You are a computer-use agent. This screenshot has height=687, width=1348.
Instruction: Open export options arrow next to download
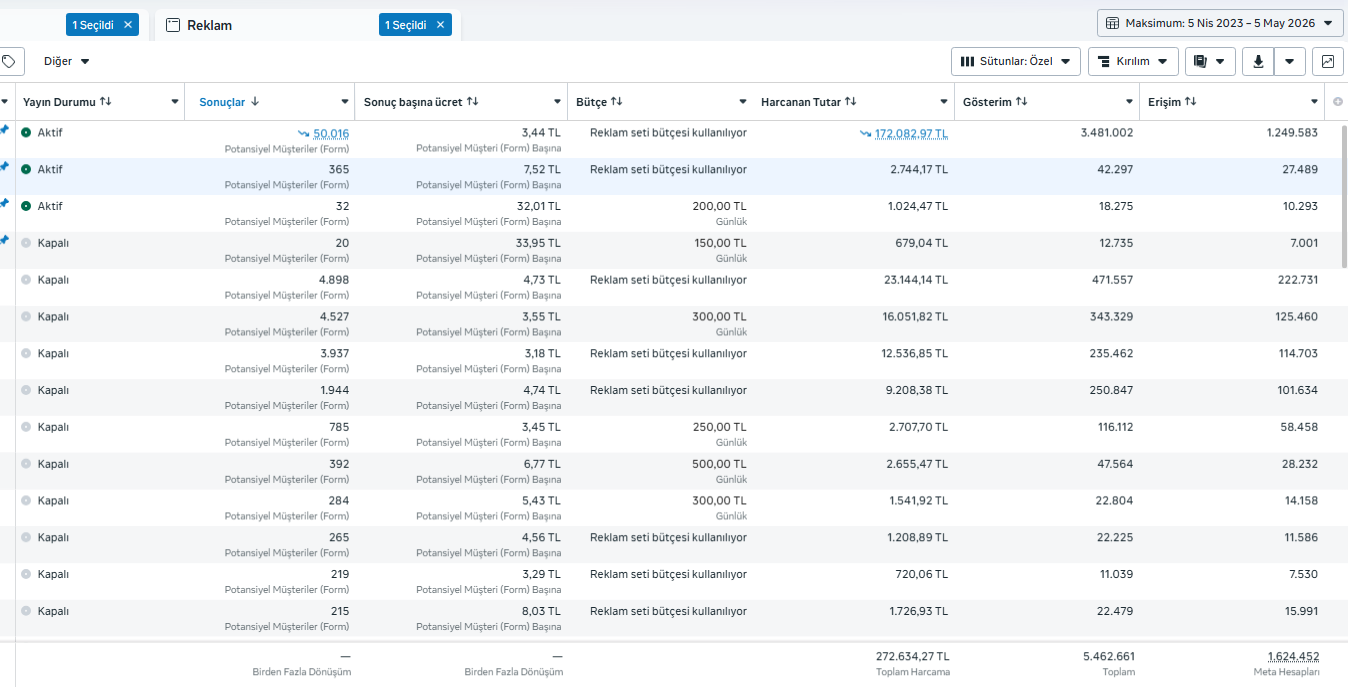[x=1290, y=61]
